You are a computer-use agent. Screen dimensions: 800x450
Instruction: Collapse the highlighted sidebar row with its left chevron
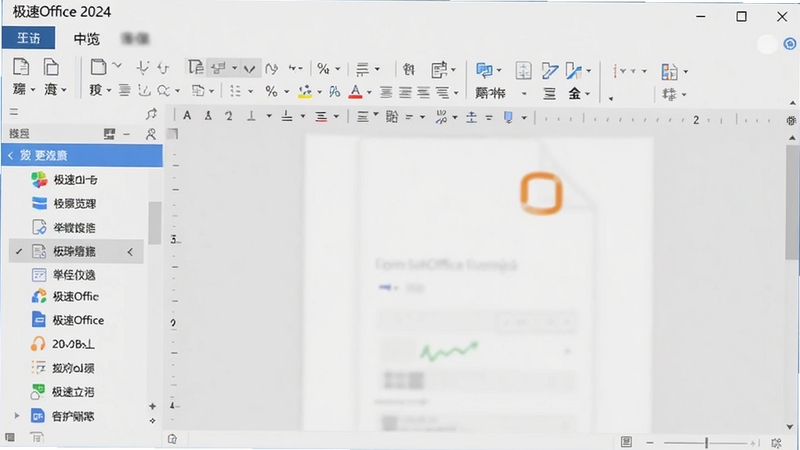point(131,252)
